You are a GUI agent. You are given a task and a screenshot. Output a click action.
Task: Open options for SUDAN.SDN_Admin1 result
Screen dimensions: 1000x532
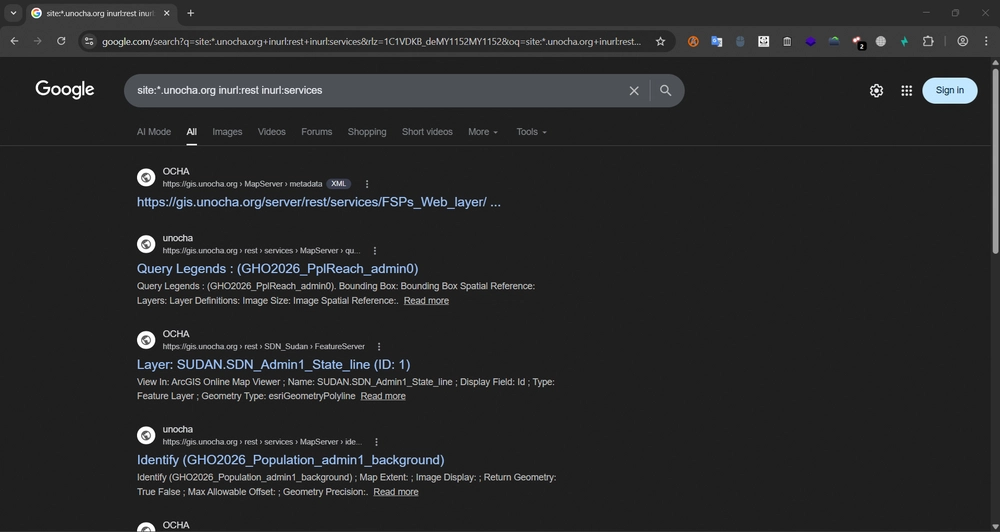[379, 346]
